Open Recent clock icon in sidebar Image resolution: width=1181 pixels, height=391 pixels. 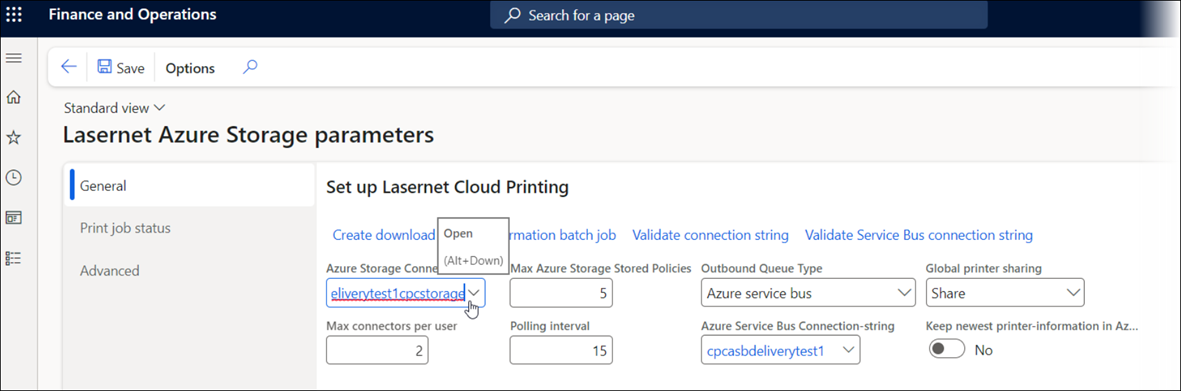pos(14,178)
